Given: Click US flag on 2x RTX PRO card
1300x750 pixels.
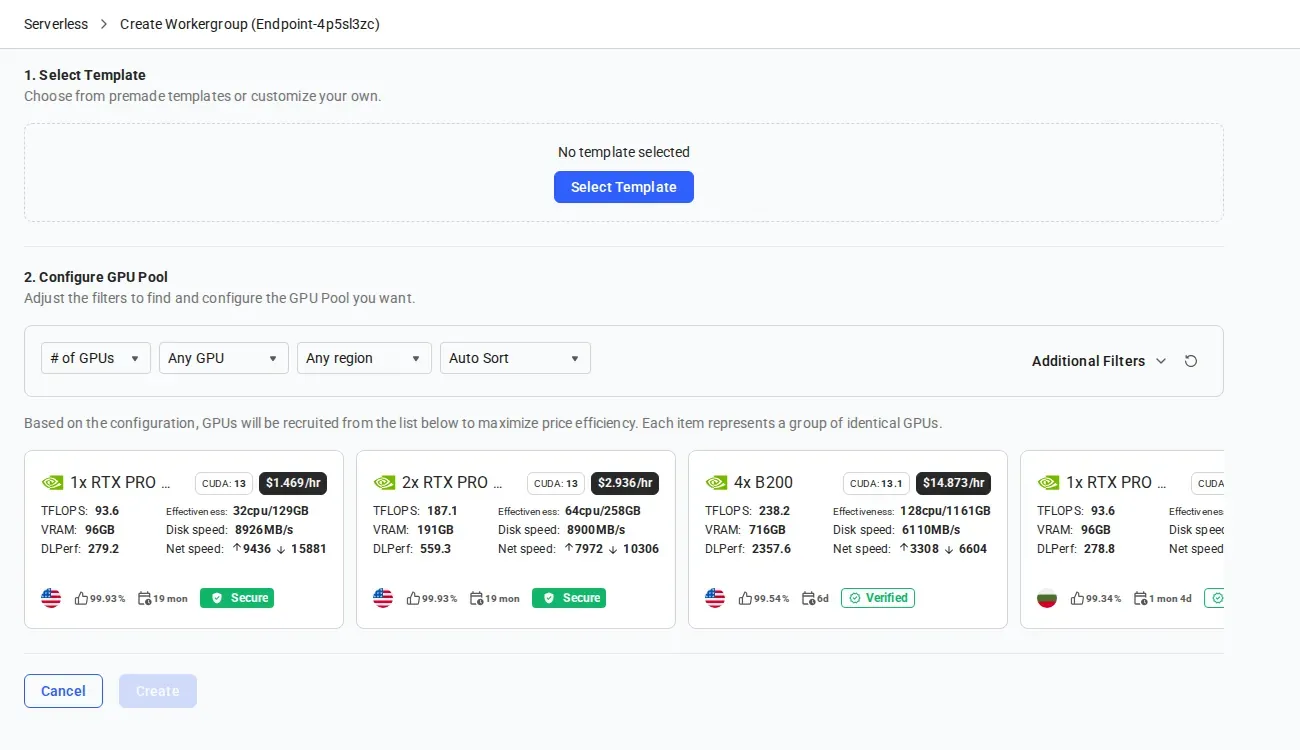Looking at the screenshot, I should click(x=383, y=598).
